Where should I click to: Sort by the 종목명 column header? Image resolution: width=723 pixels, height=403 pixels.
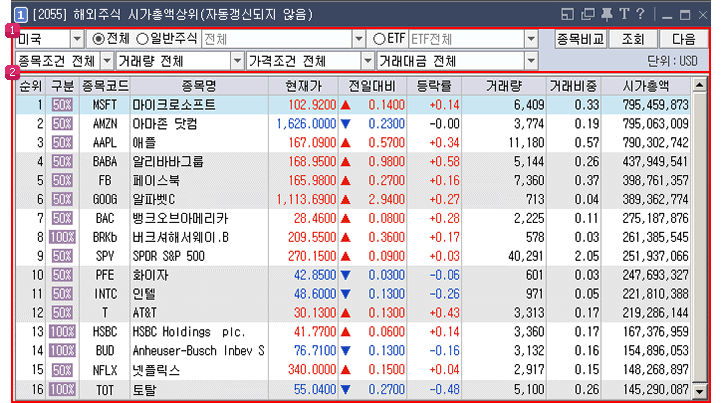[x=199, y=86]
